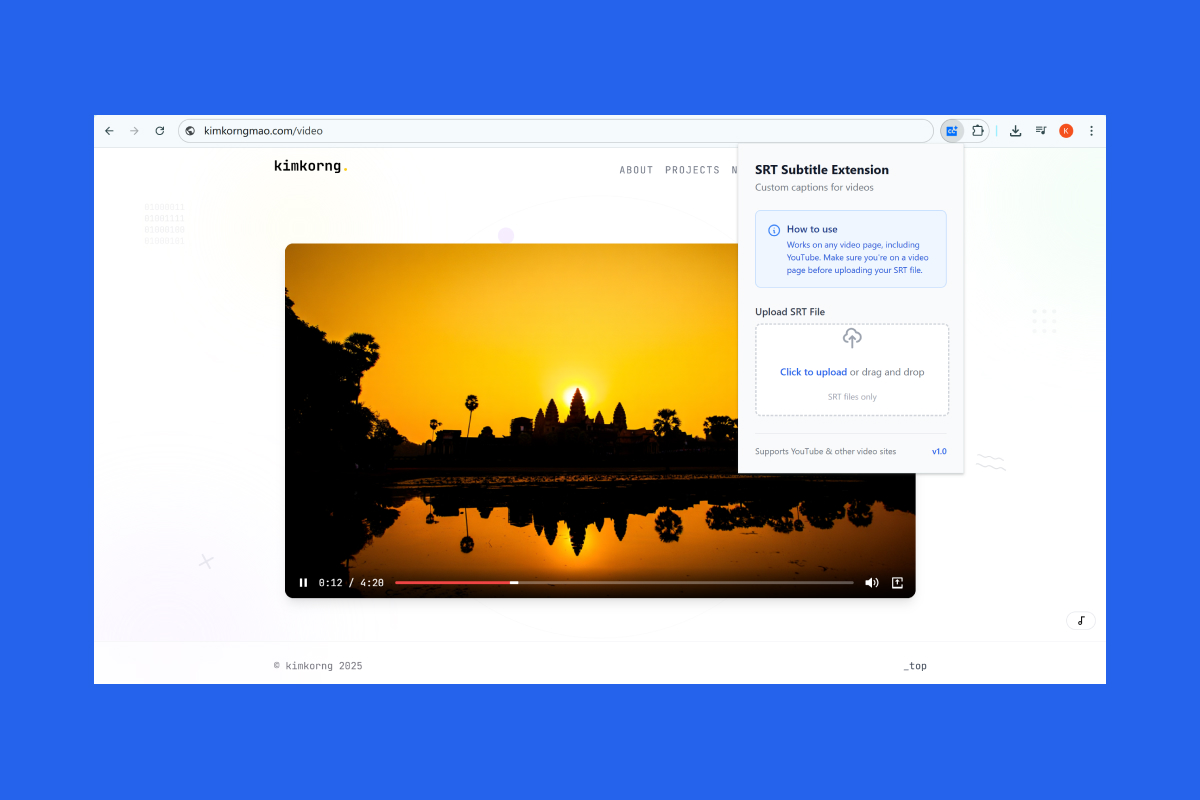Pause the video playback
Viewport: 1200px width, 800px height.
(x=303, y=583)
